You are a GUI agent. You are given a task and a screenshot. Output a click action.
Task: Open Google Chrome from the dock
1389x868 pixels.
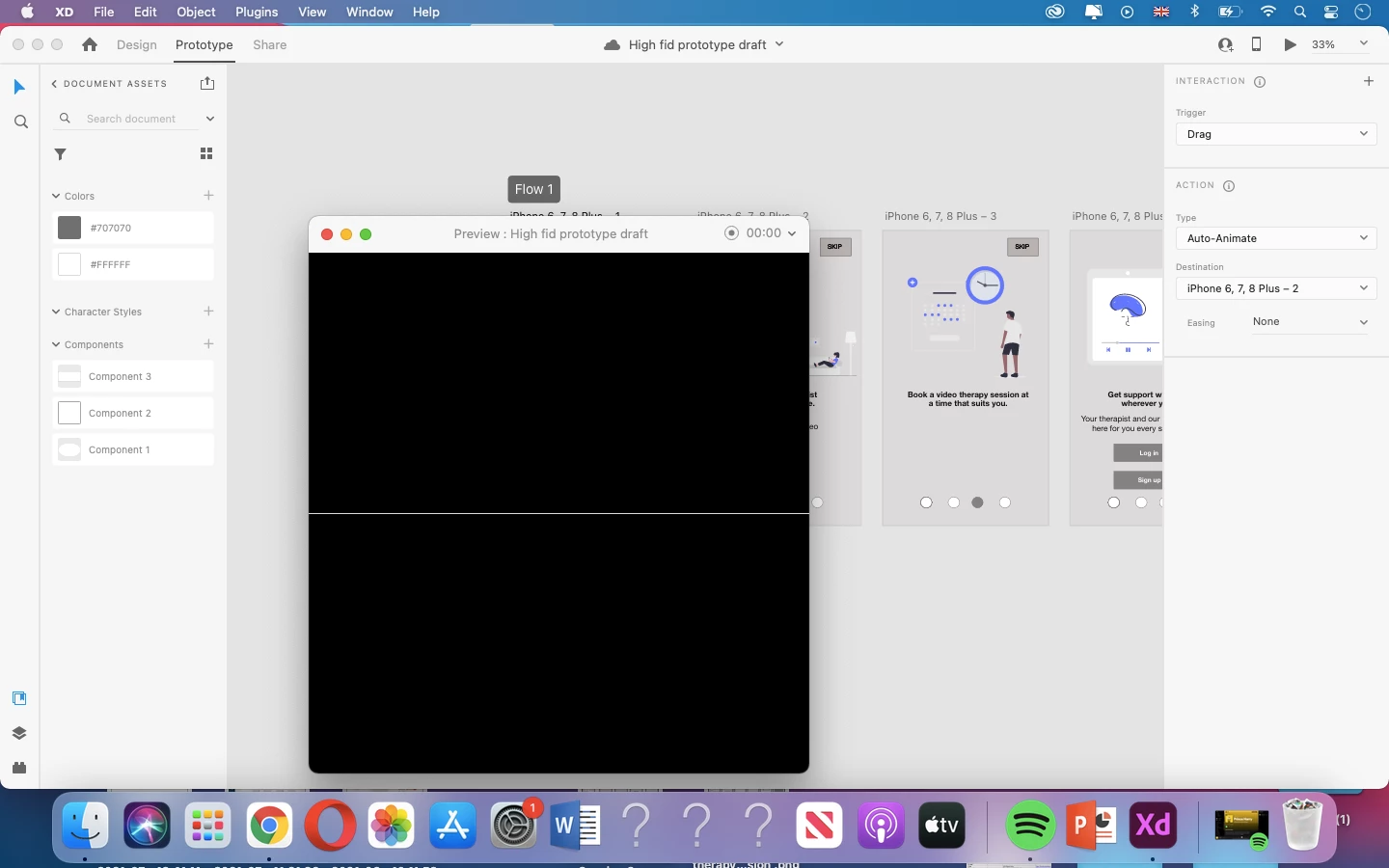269,827
